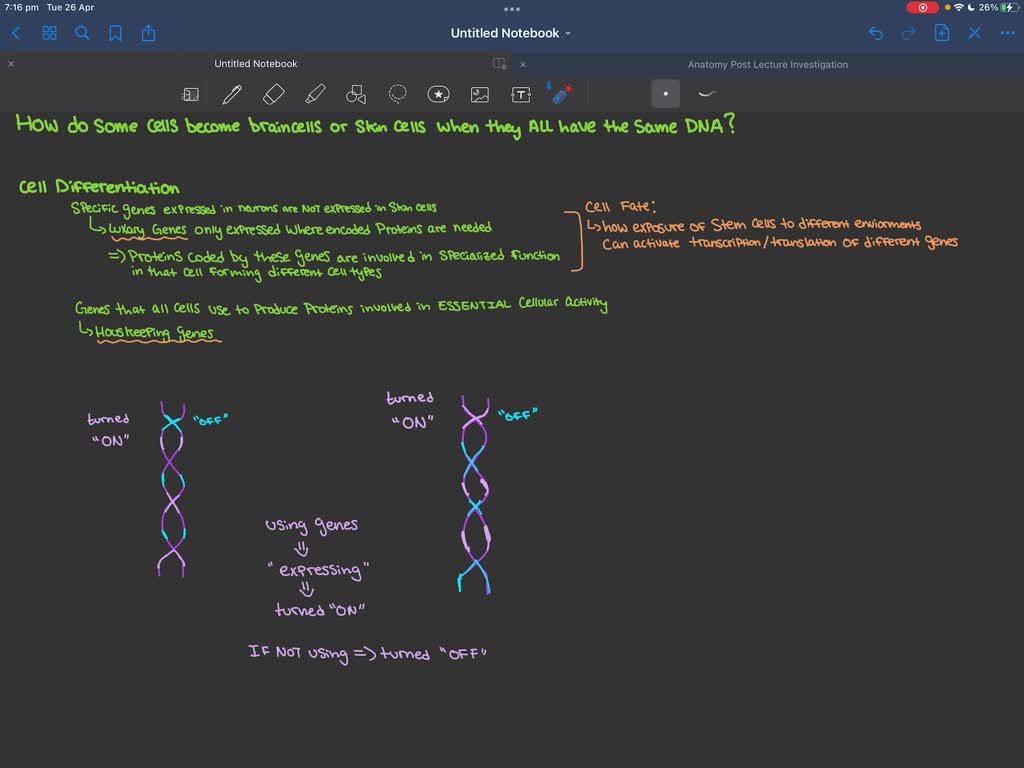
Task: Select the Pen tool
Action: tap(232, 94)
